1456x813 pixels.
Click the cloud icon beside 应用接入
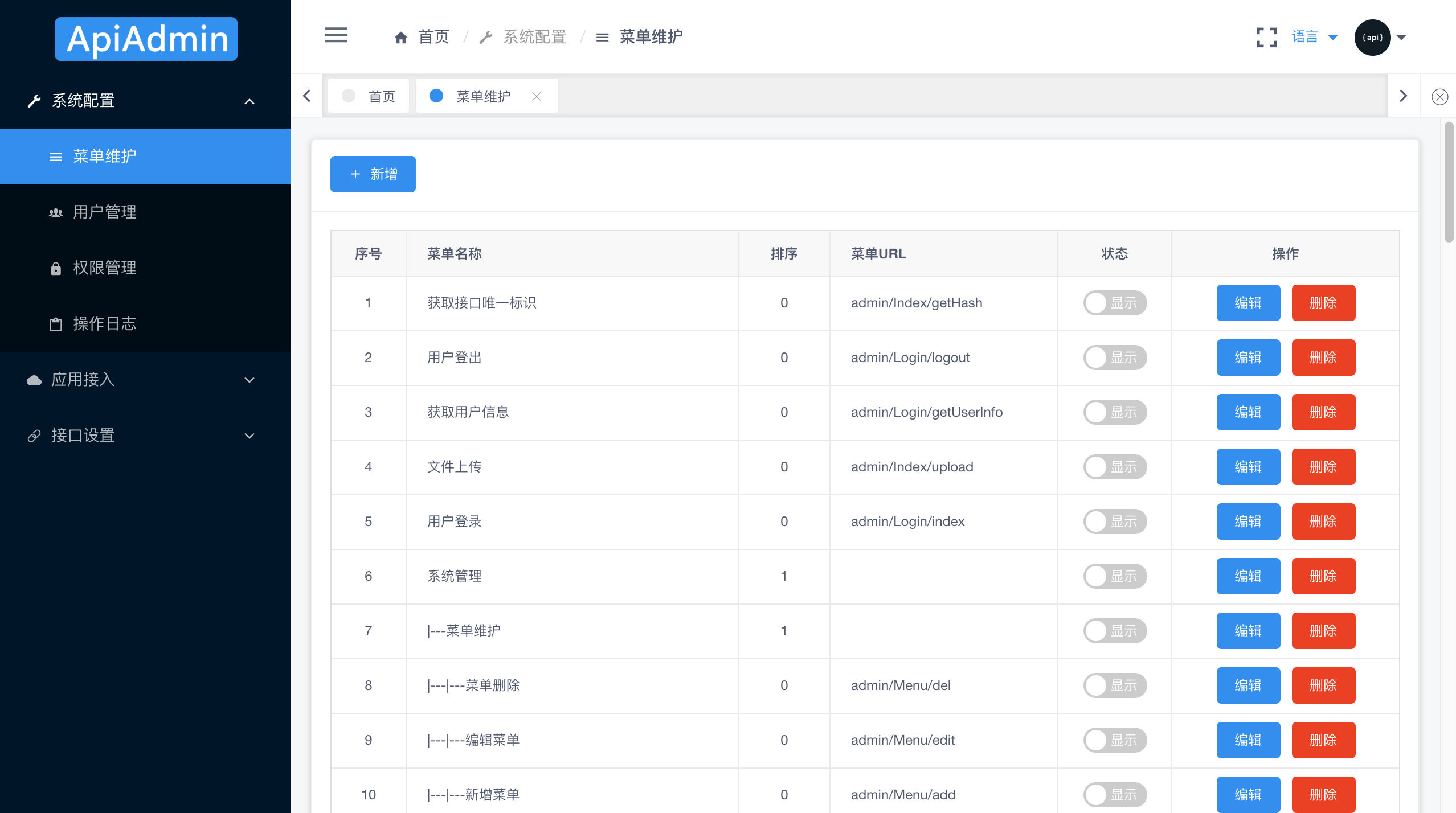(x=34, y=380)
